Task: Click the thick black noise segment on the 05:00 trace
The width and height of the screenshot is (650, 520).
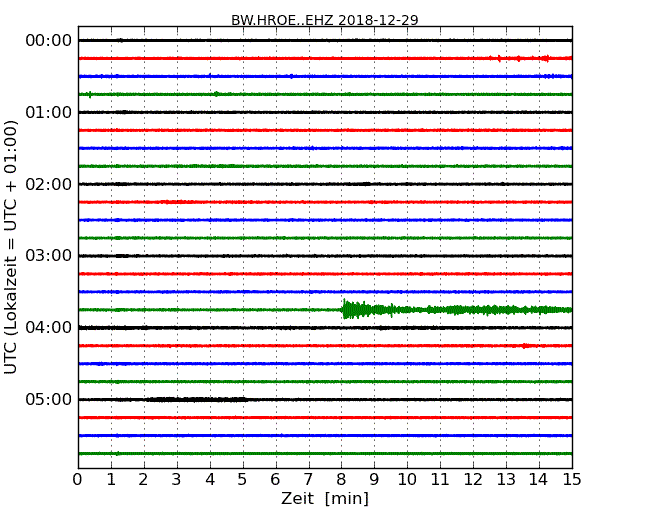Action: 196,399
